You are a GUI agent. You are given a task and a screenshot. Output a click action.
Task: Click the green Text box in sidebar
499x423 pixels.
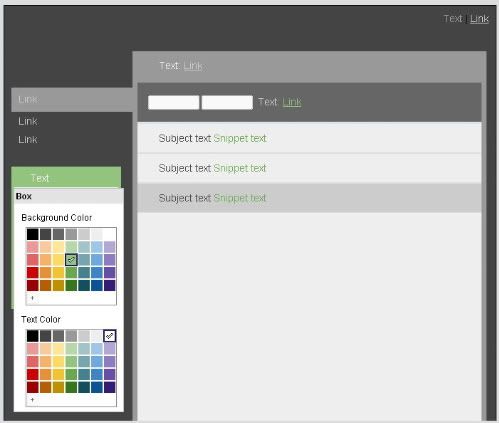click(66, 178)
